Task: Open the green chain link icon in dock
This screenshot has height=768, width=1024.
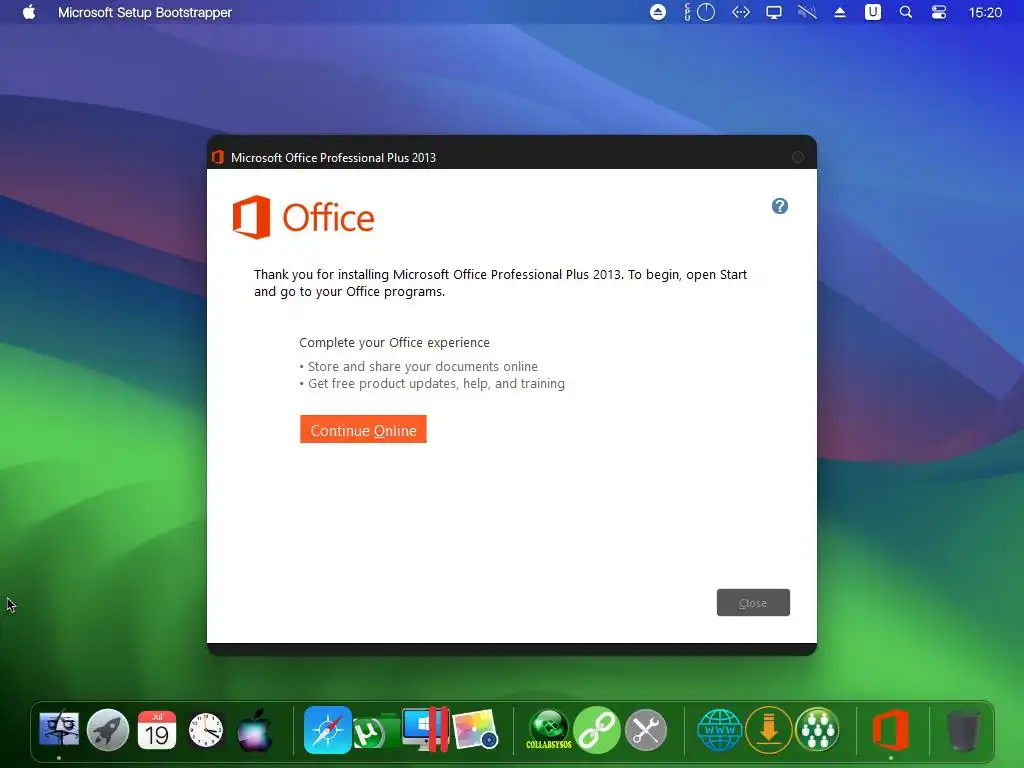Action: click(597, 729)
